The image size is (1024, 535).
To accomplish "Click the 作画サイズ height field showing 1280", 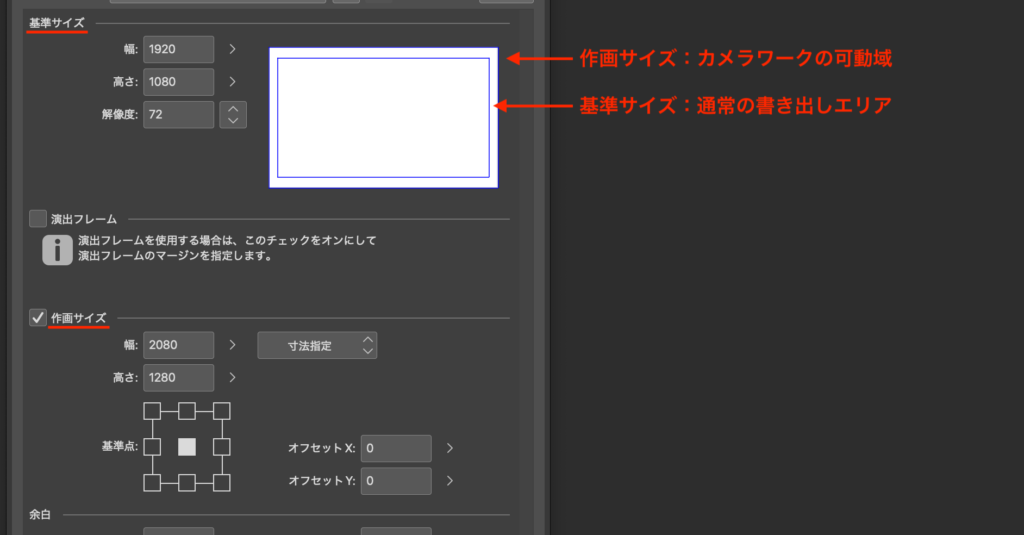I will tap(178, 378).
